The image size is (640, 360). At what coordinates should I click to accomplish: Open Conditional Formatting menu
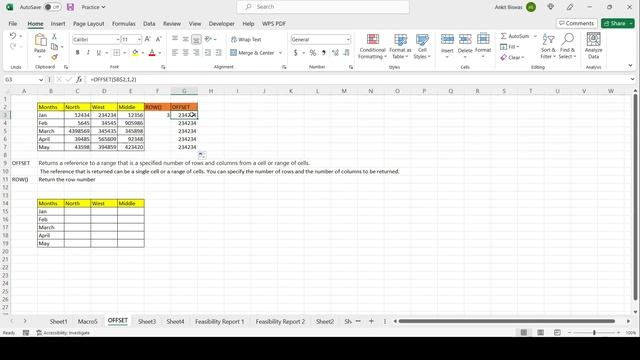(x=372, y=46)
